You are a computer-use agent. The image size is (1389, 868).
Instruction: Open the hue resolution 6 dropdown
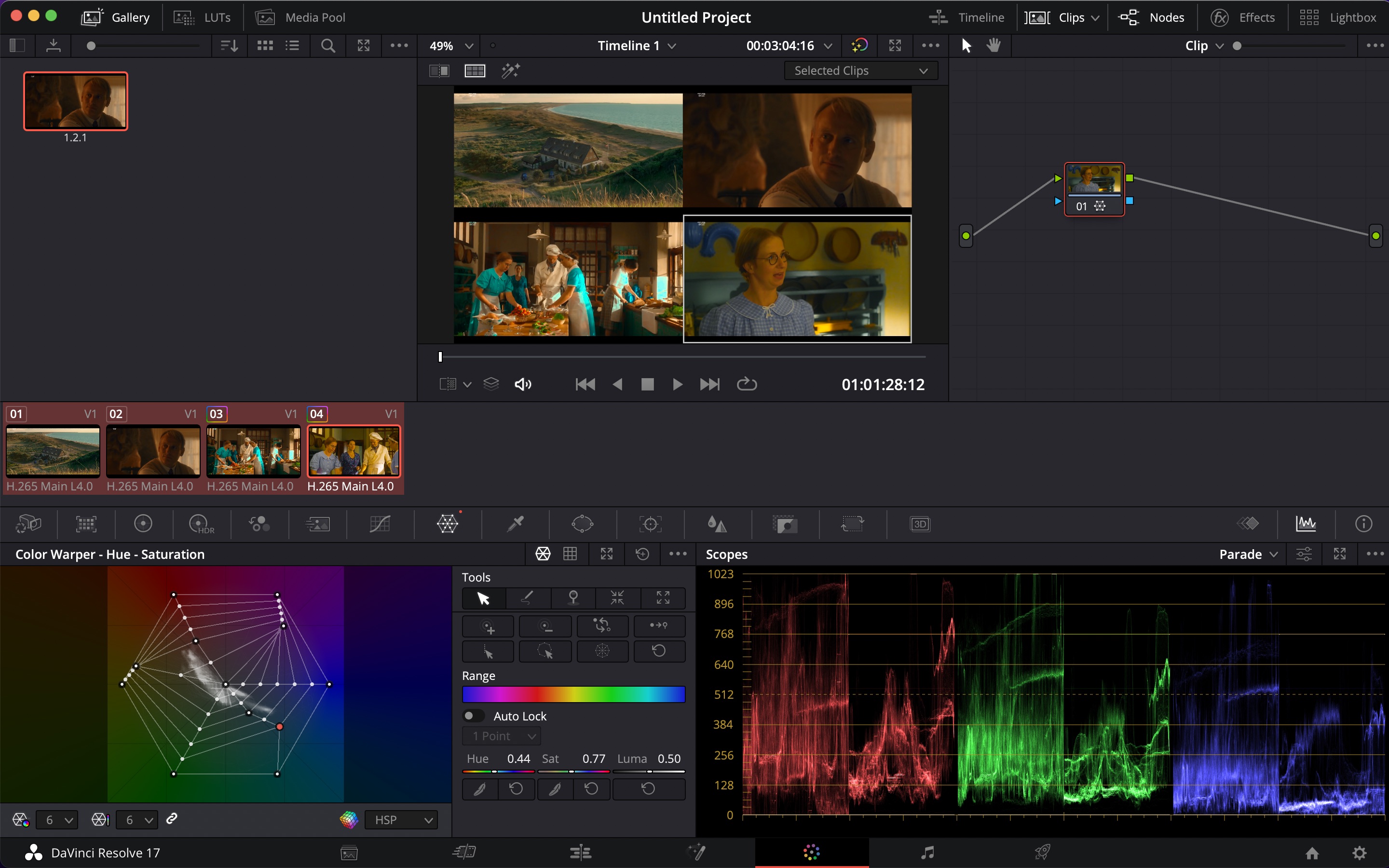pyautogui.click(x=57, y=820)
